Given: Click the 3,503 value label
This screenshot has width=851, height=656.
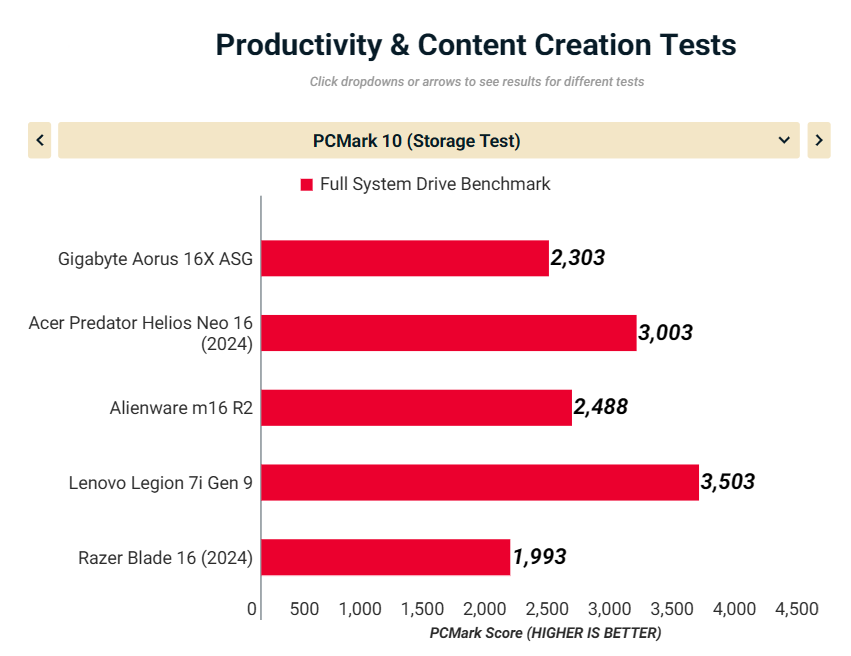Looking at the screenshot, I should [x=728, y=482].
